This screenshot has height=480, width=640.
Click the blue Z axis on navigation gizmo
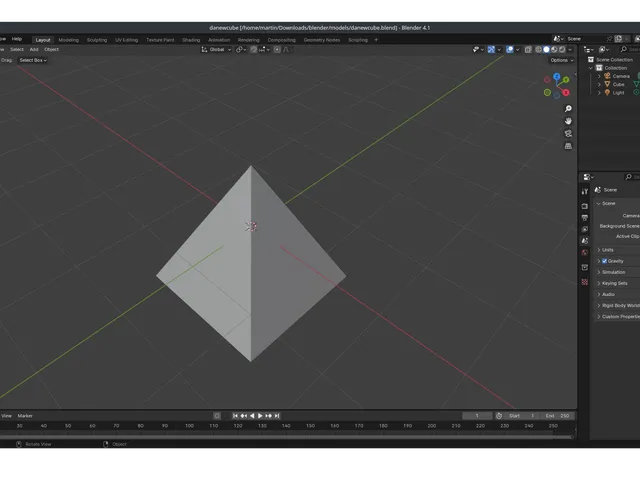pos(557,76)
